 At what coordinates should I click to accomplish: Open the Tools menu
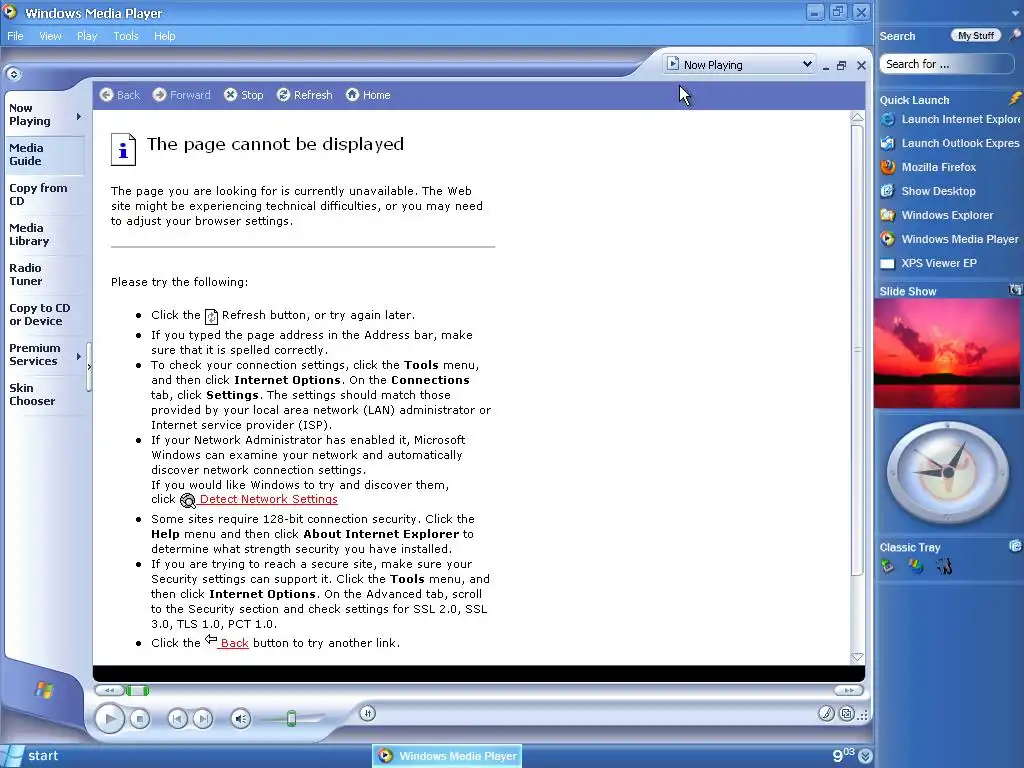pos(125,36)
